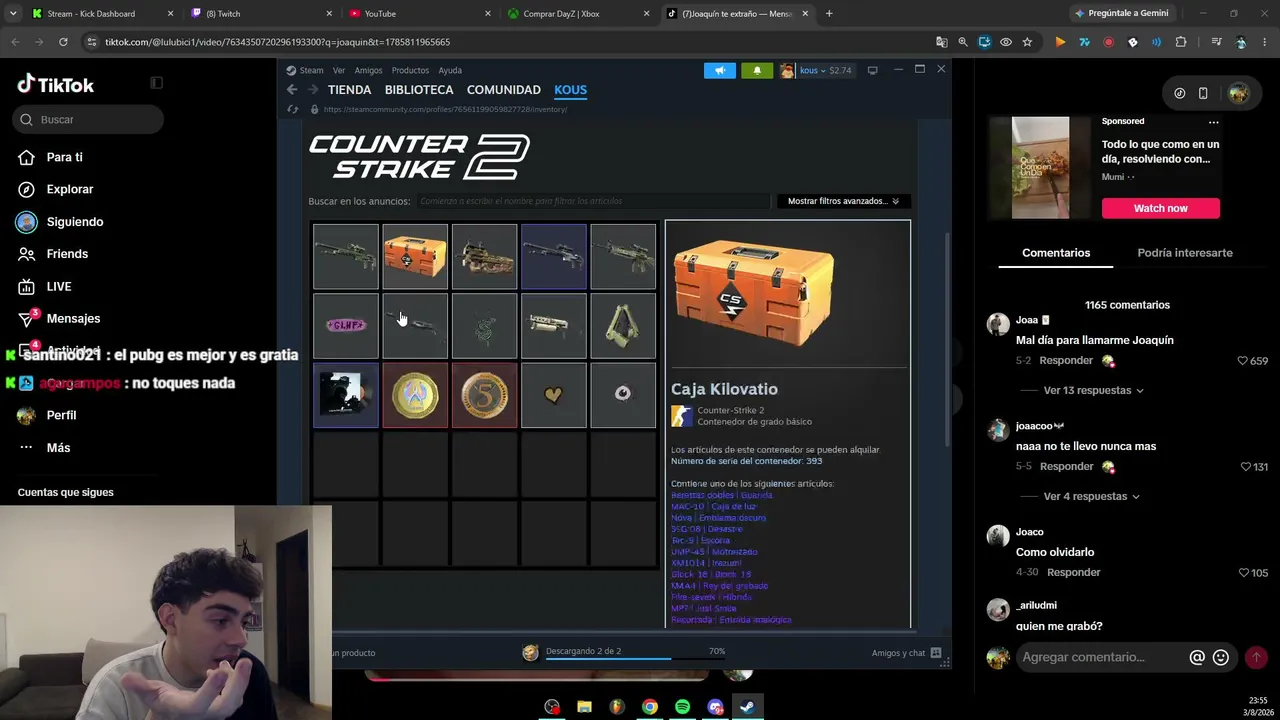Open the Ver menu in Steam
This screenshot has width=1280, height=720.
pyautogui.click(x=339, y=70)
